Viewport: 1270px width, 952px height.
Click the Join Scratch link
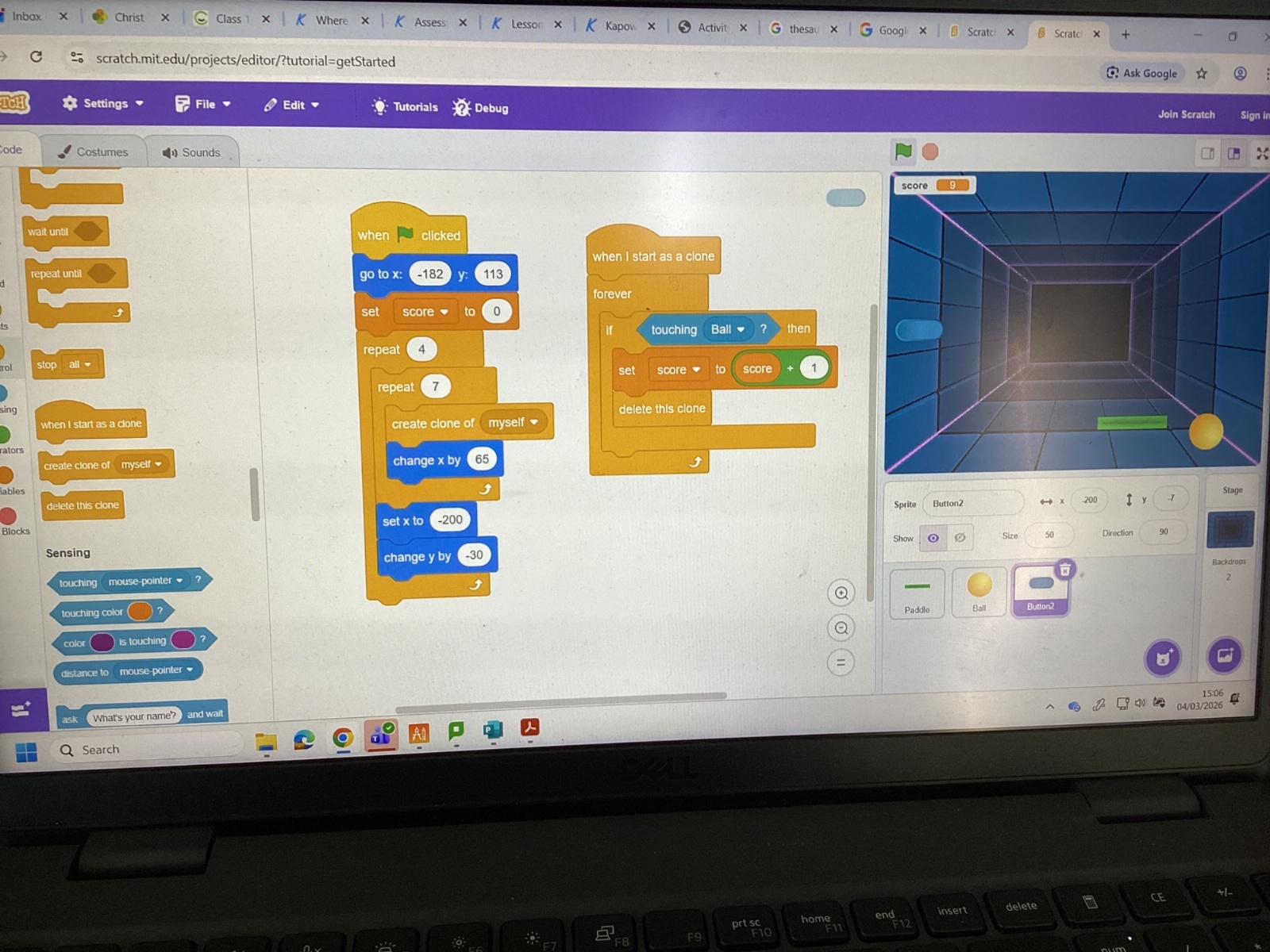pos(1186,114)
